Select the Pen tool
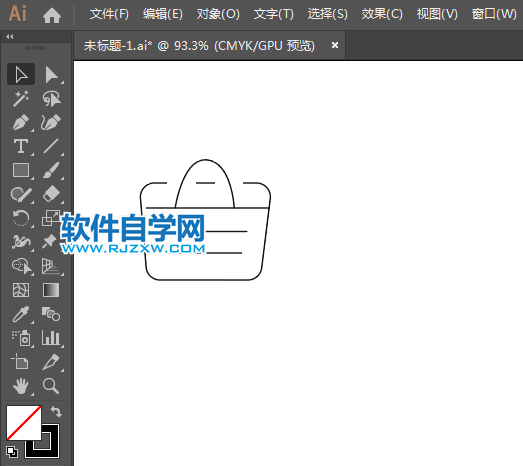The height and width of the screenshot is (466, 523). (x=21, y=122)
